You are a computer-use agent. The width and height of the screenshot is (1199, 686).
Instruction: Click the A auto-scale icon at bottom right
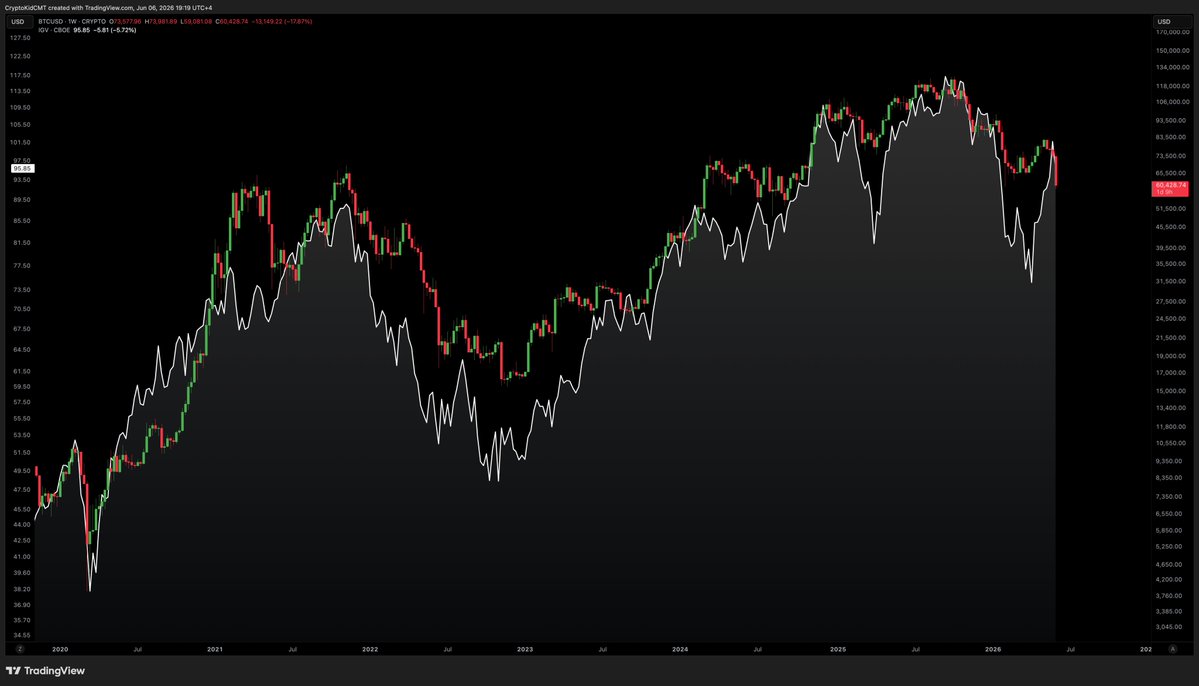(x=1172, y=649)
